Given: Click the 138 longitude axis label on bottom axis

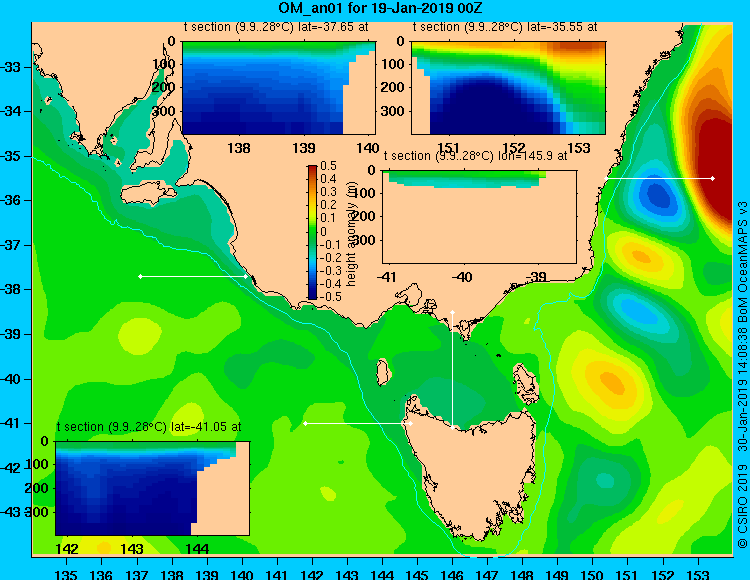Looking at the screenshot, I should [x=172, y=575].
